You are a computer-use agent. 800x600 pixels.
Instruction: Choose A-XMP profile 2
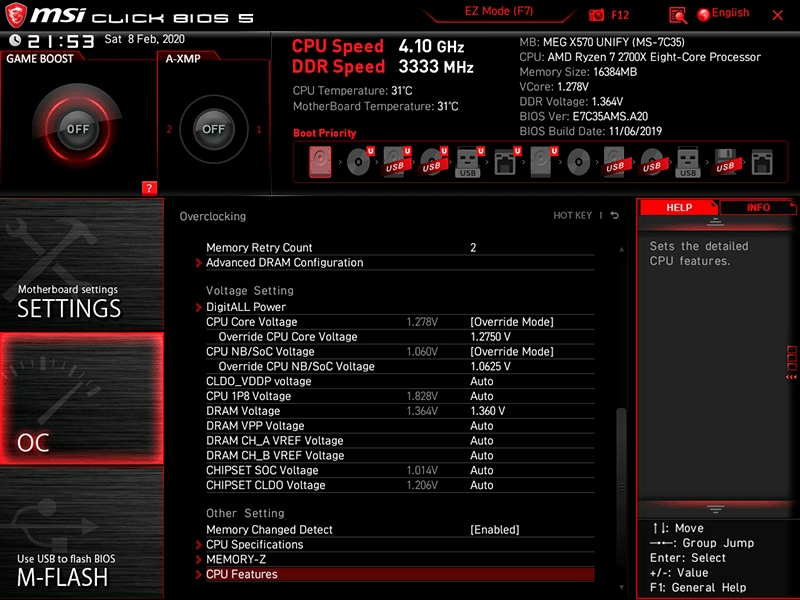(x=169, y=129)
